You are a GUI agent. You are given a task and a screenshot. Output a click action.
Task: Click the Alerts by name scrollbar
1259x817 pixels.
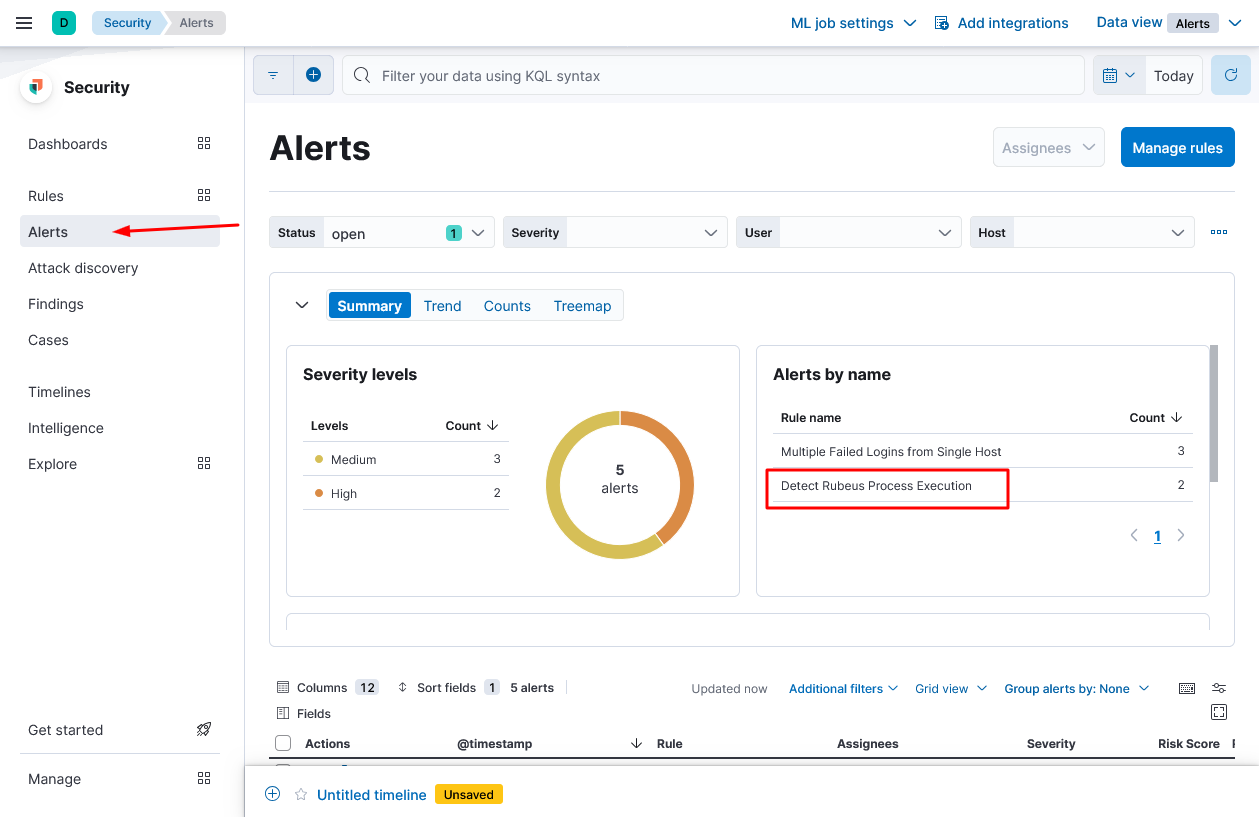[x=1213, y=414]
